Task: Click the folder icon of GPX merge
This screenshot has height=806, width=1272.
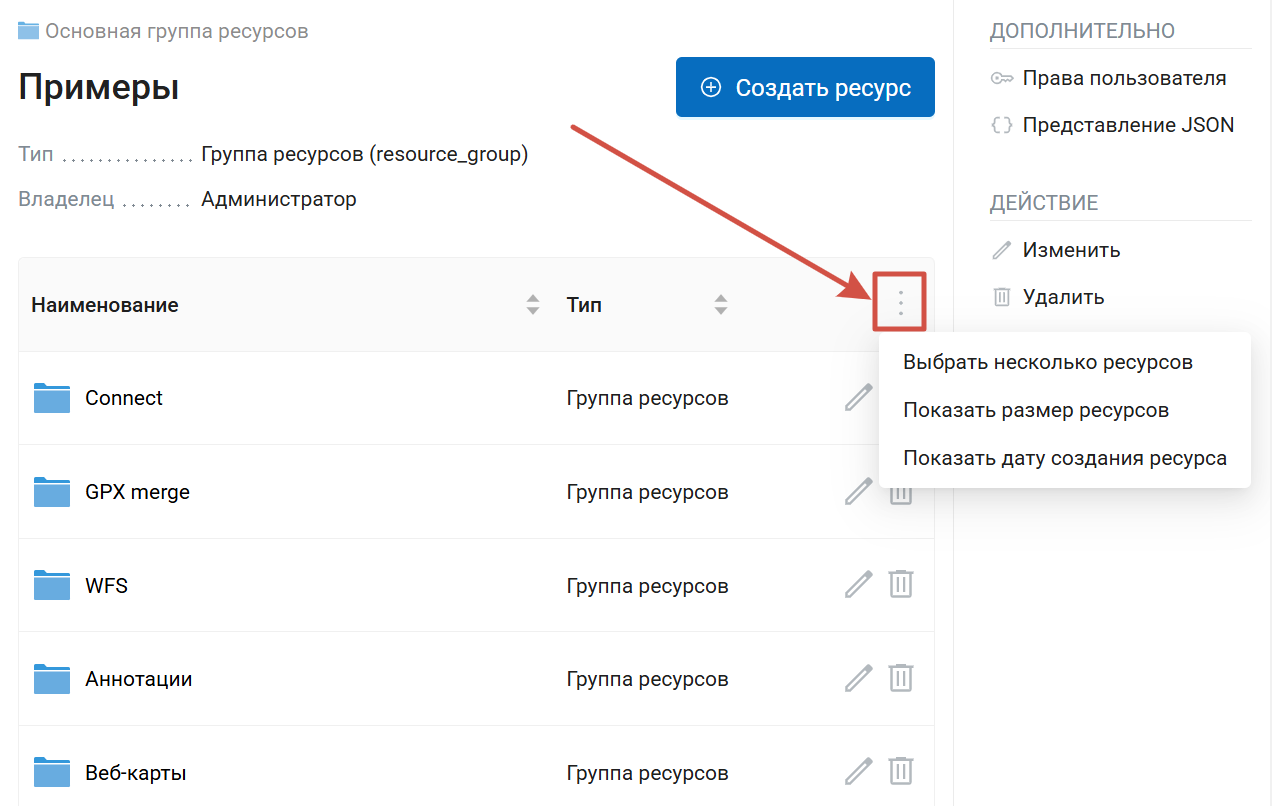Action: pos(52,492)
